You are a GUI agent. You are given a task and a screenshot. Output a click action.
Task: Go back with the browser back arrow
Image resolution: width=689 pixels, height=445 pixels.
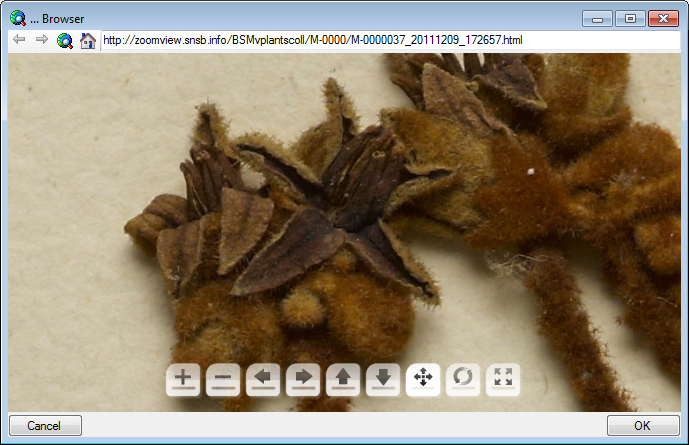(19, 40)
